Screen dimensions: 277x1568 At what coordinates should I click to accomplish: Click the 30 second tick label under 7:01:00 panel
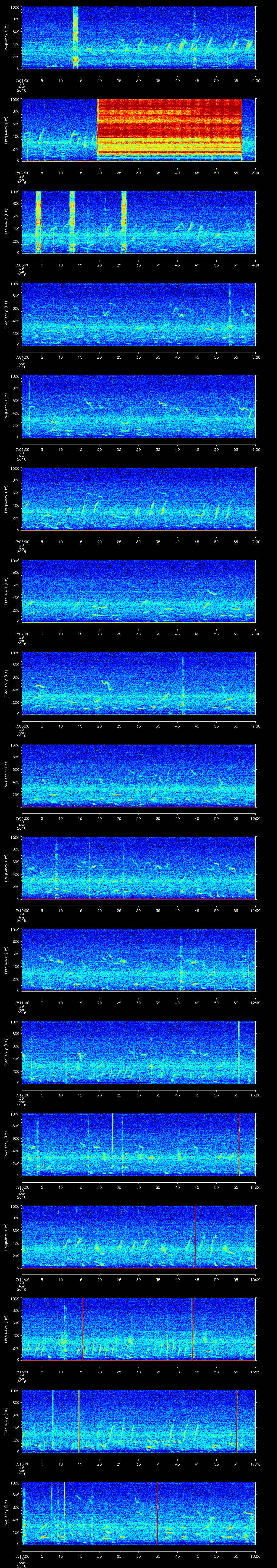point(138,80)
